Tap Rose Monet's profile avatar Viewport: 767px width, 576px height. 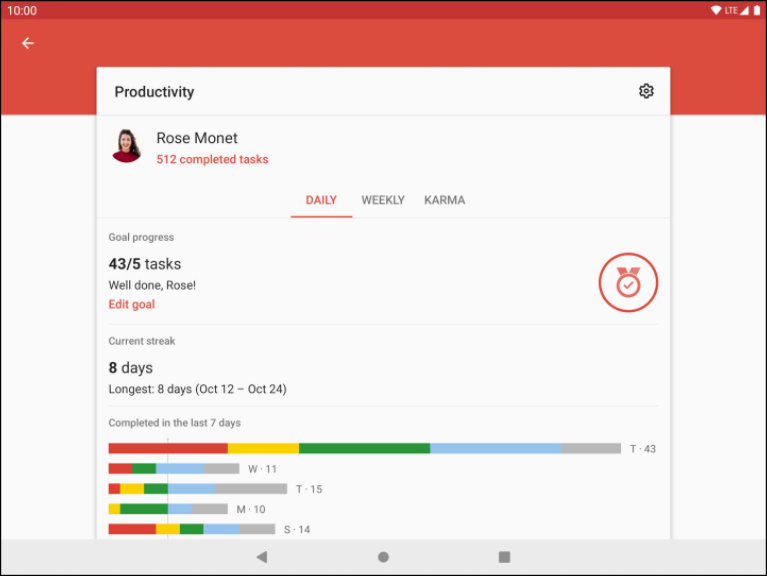click(126, 146)
